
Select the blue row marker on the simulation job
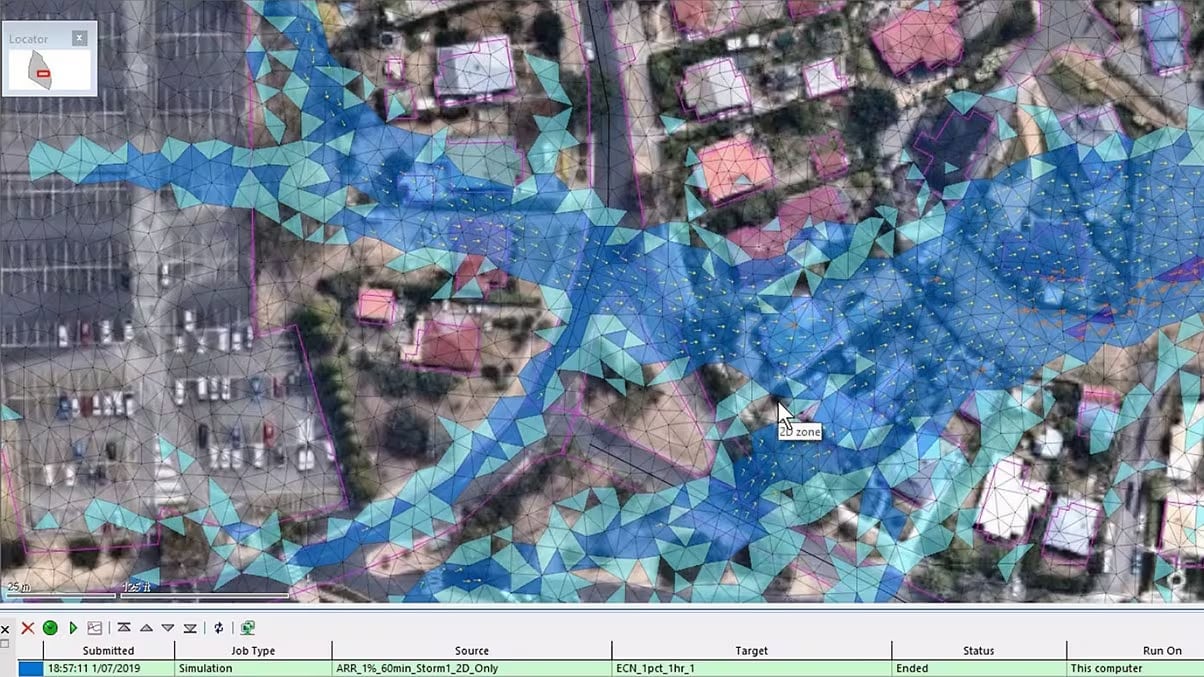[30, 668]
